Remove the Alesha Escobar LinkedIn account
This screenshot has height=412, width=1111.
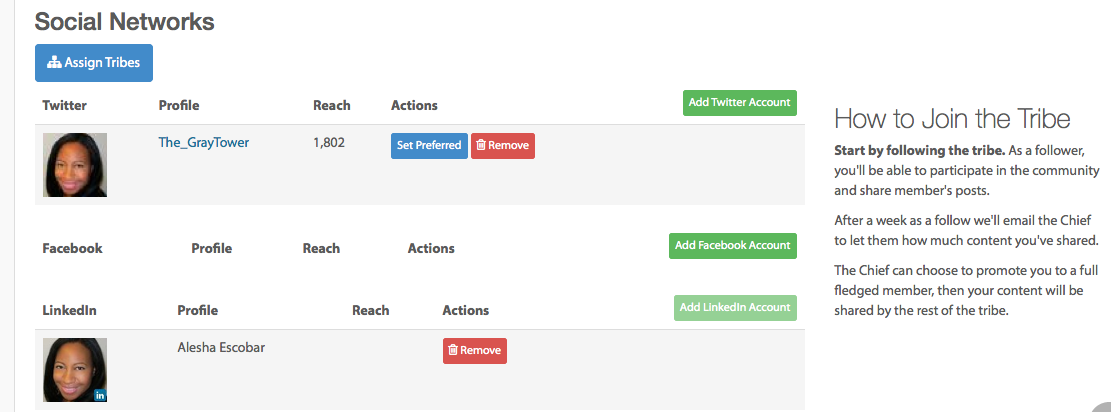pyautogui.click(x=475, y=351)
